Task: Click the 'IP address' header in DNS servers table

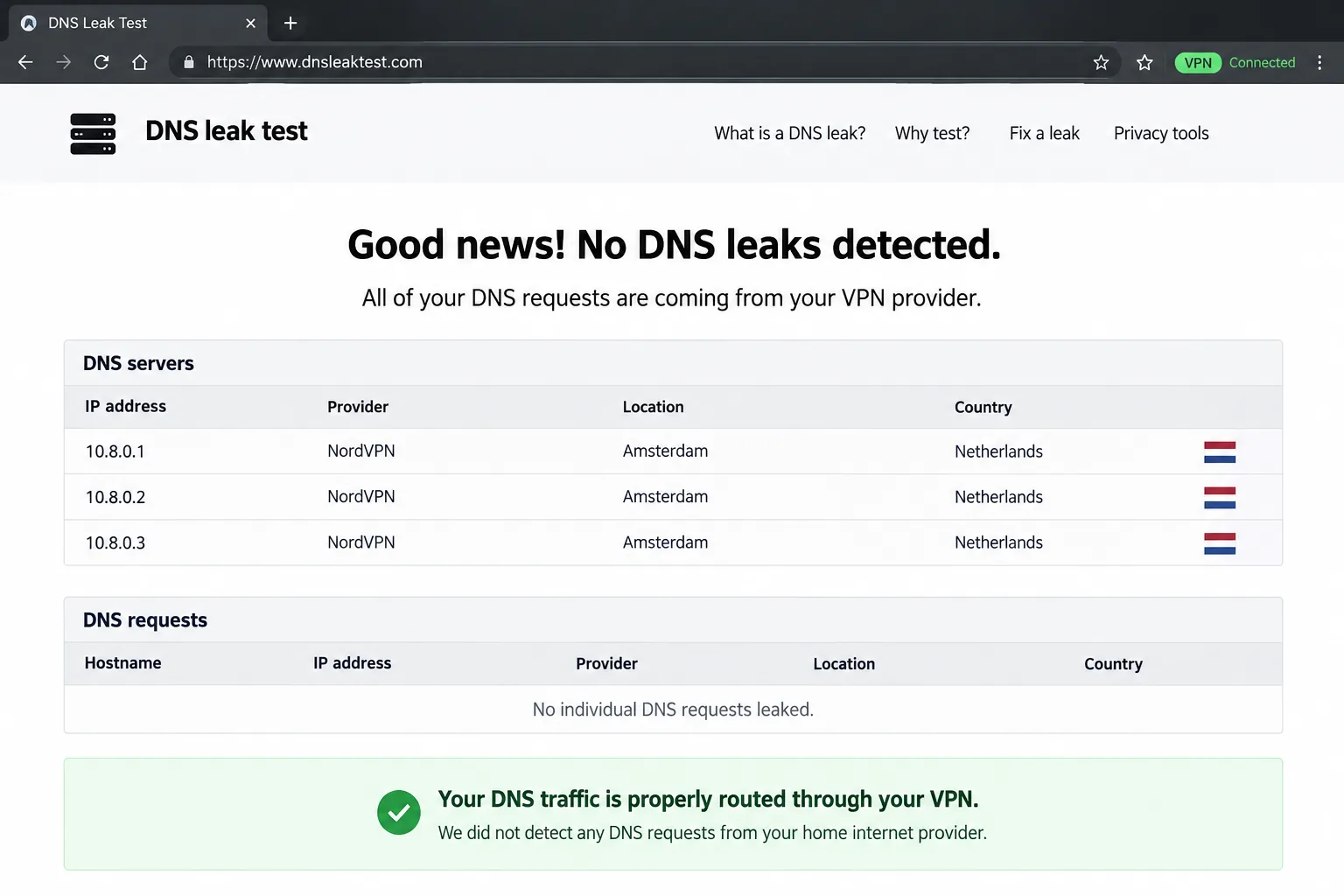Action: (125, 406)
